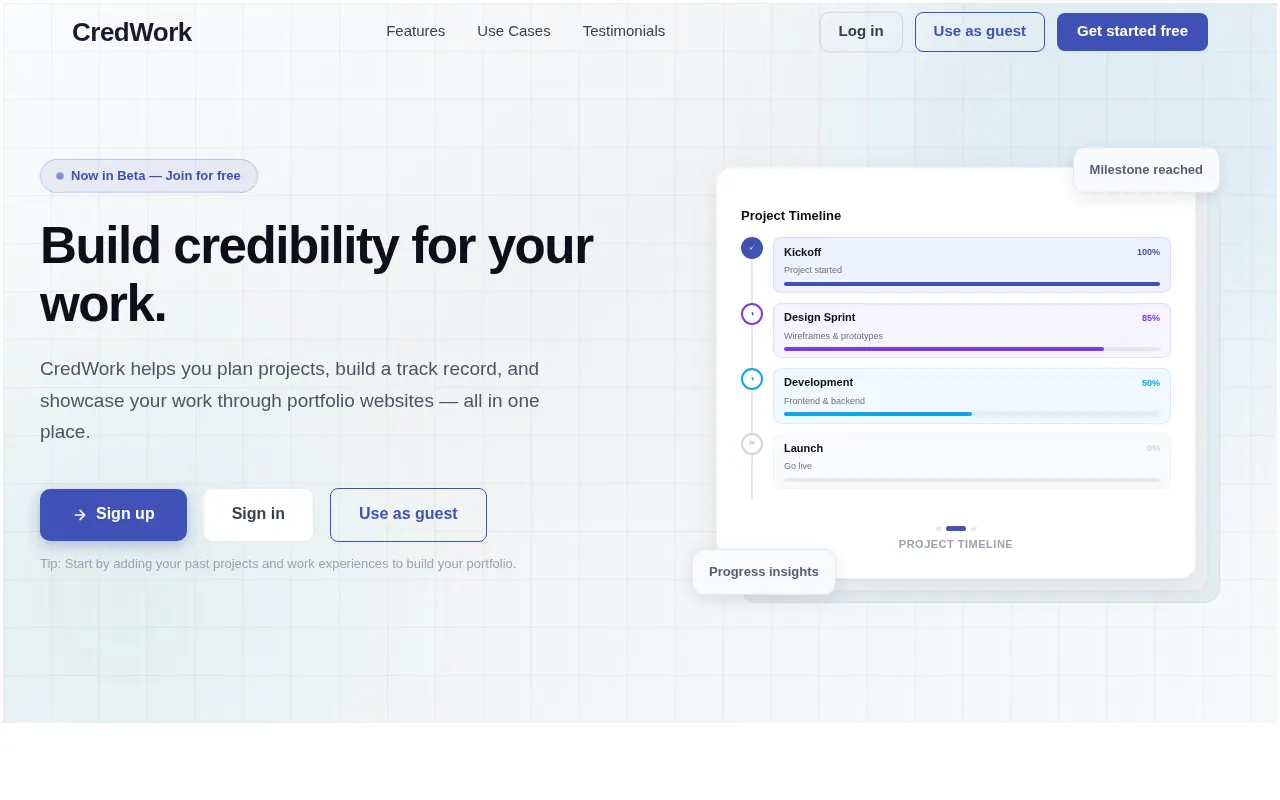The image size is (1280, 800).
Task: Select the last carousel dot
Action: tap(974, 528)
